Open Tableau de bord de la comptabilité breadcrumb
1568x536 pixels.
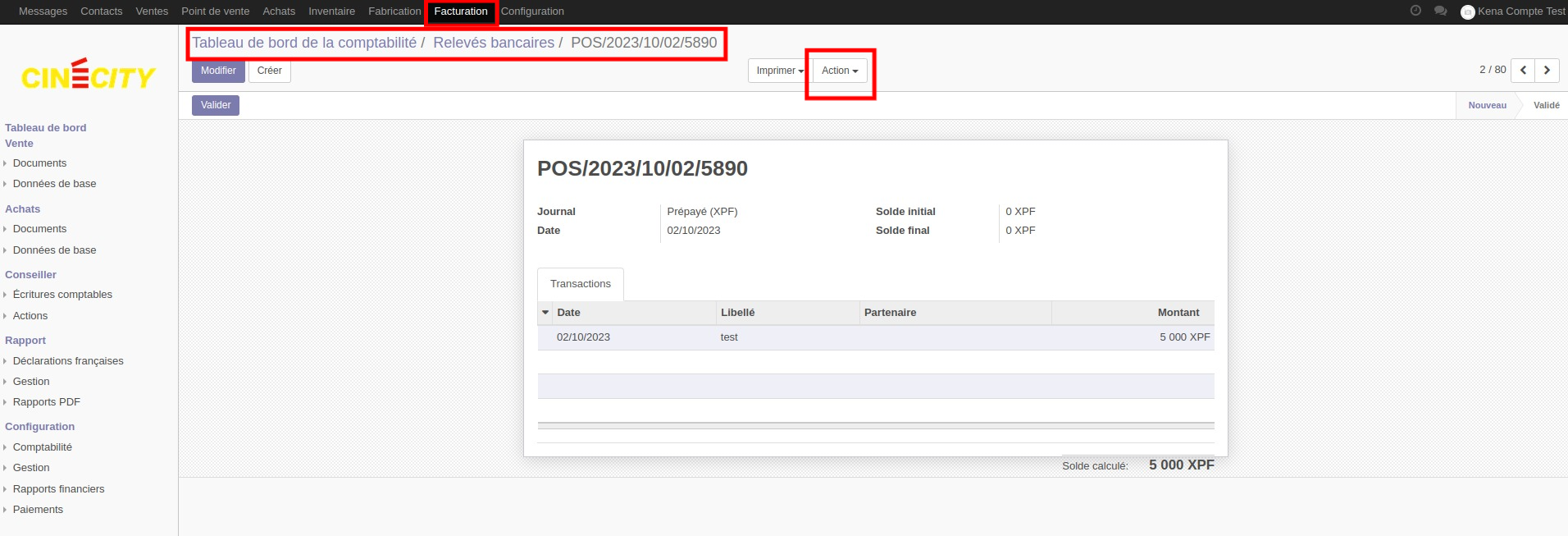(x=304, y=43)
